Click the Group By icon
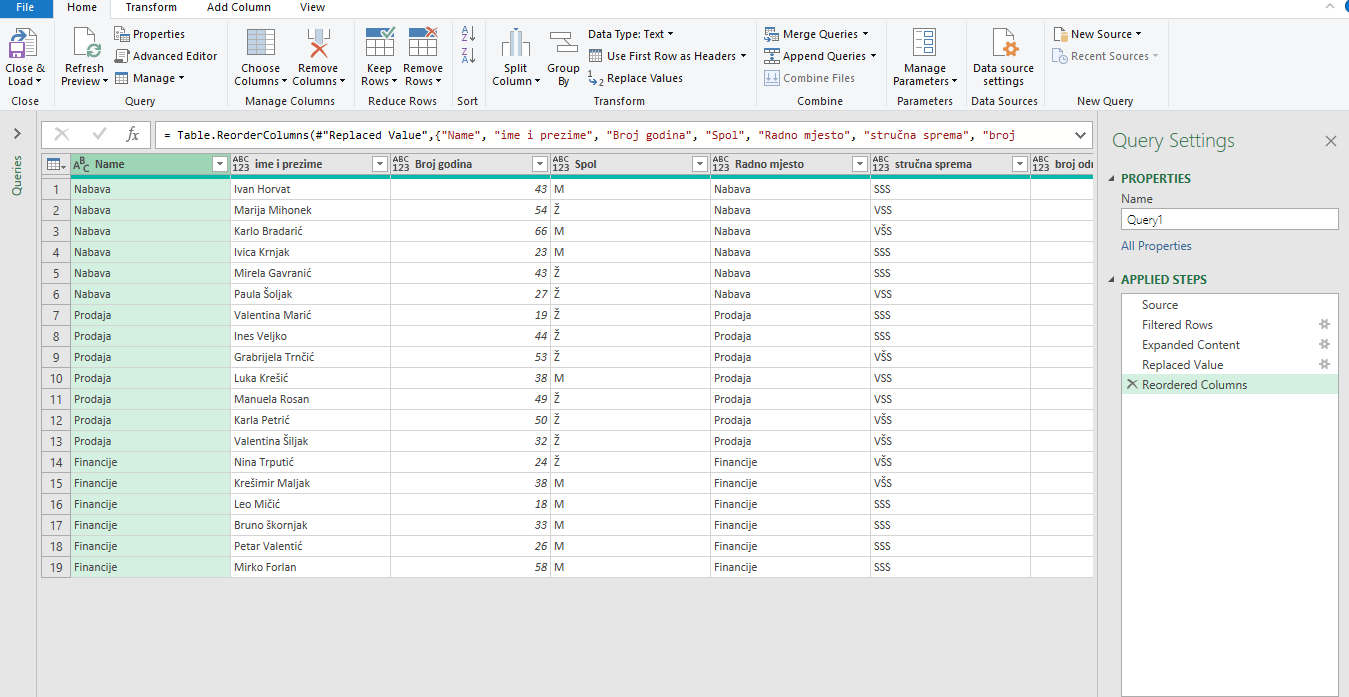1349x697 pixels. click(x=563, y=45)
